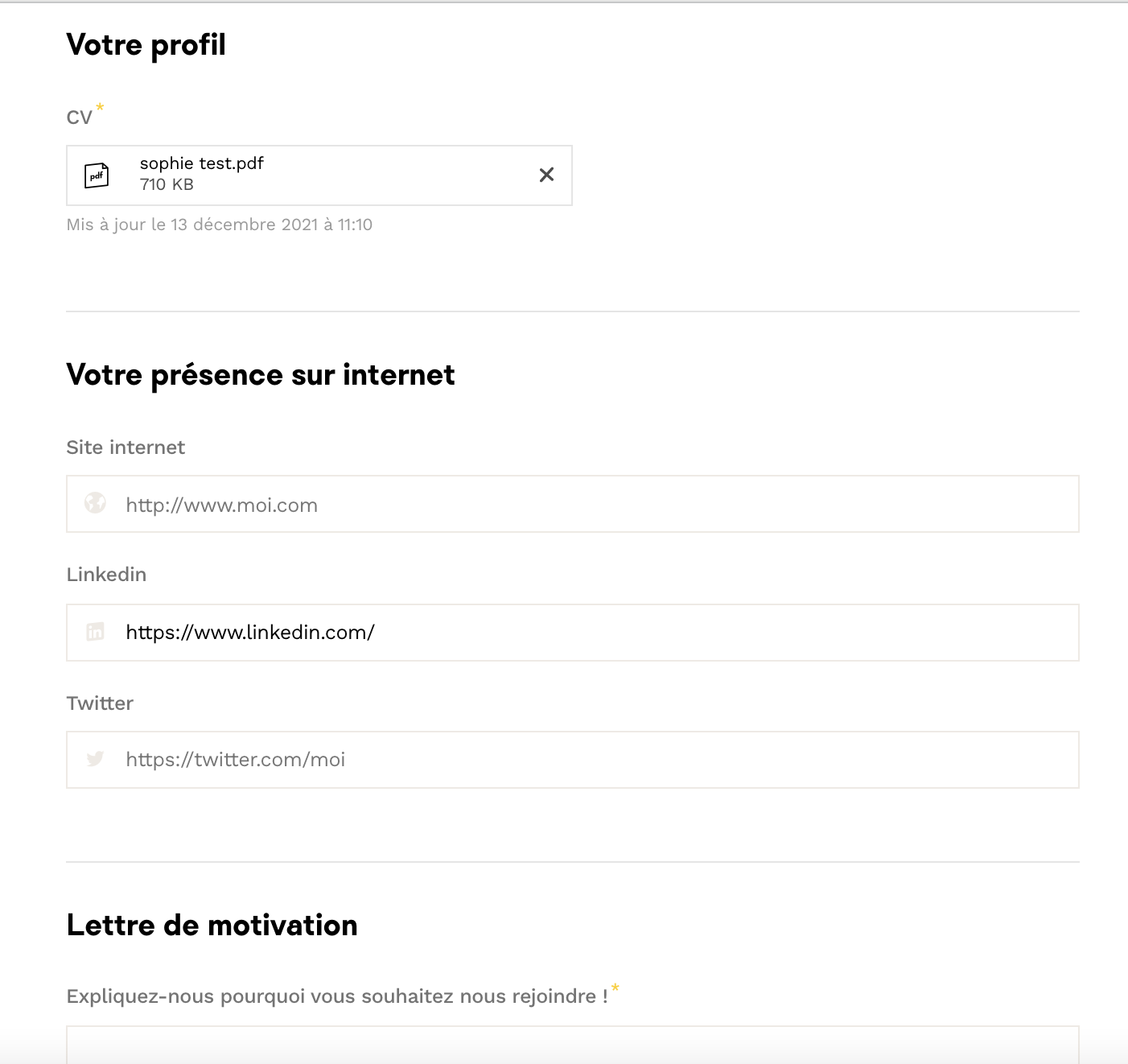Click the LinkedIn logo icon

click(96, 632)
